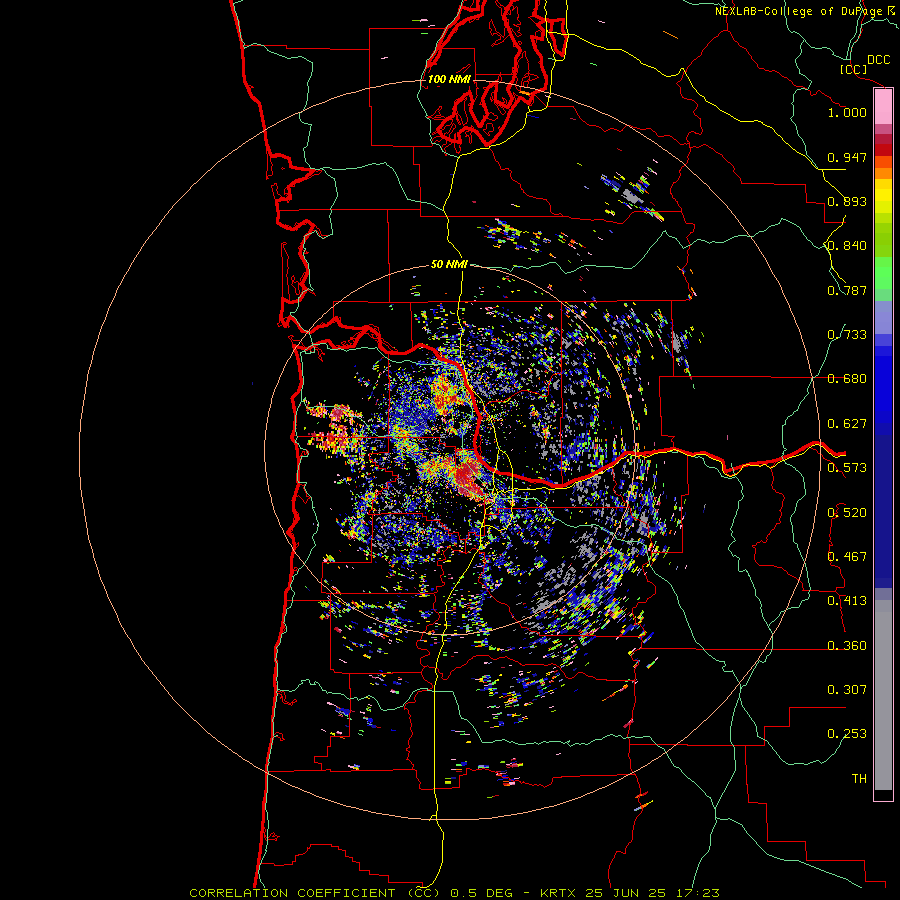Click the 0.573 color scale value
Screen dimensions: 900x900
847,468
